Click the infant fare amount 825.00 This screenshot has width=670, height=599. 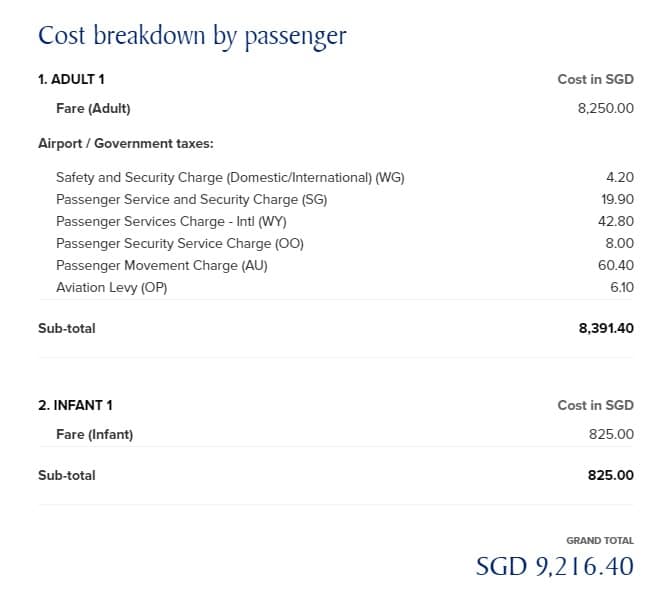[611, 435]
